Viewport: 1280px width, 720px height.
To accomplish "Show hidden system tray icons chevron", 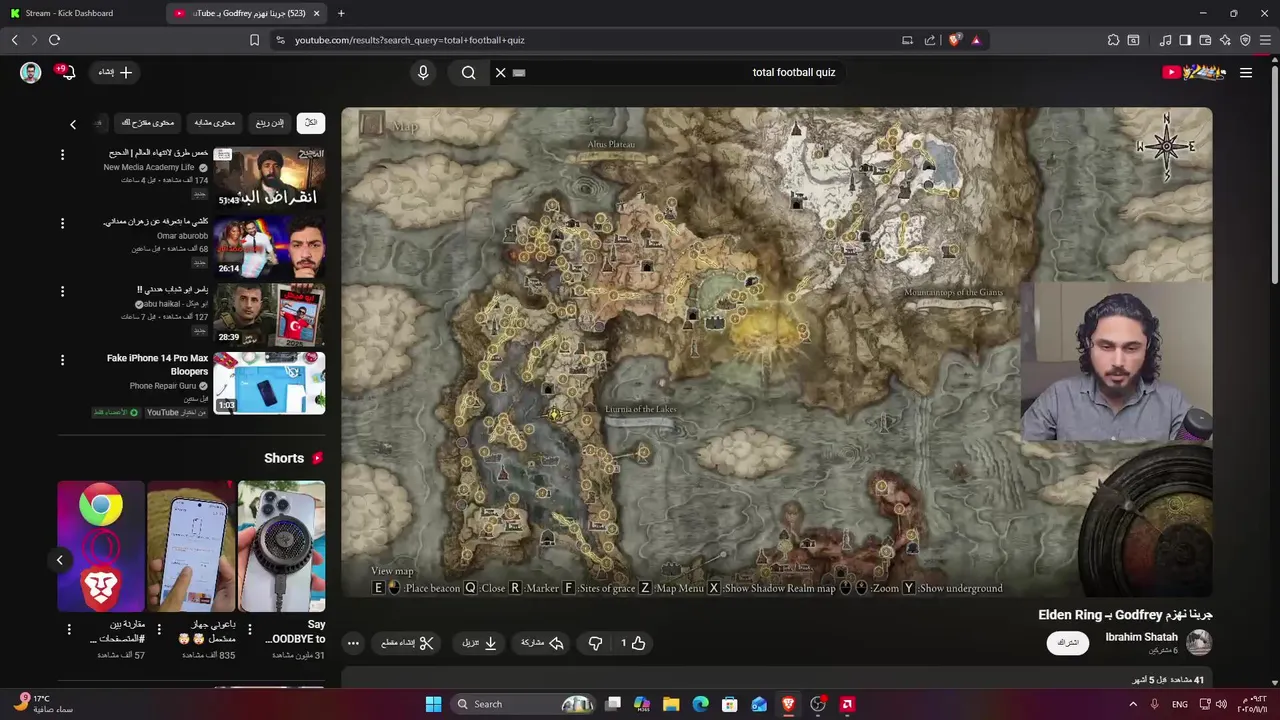I will pyautogui.click(x=1133, y=704).
